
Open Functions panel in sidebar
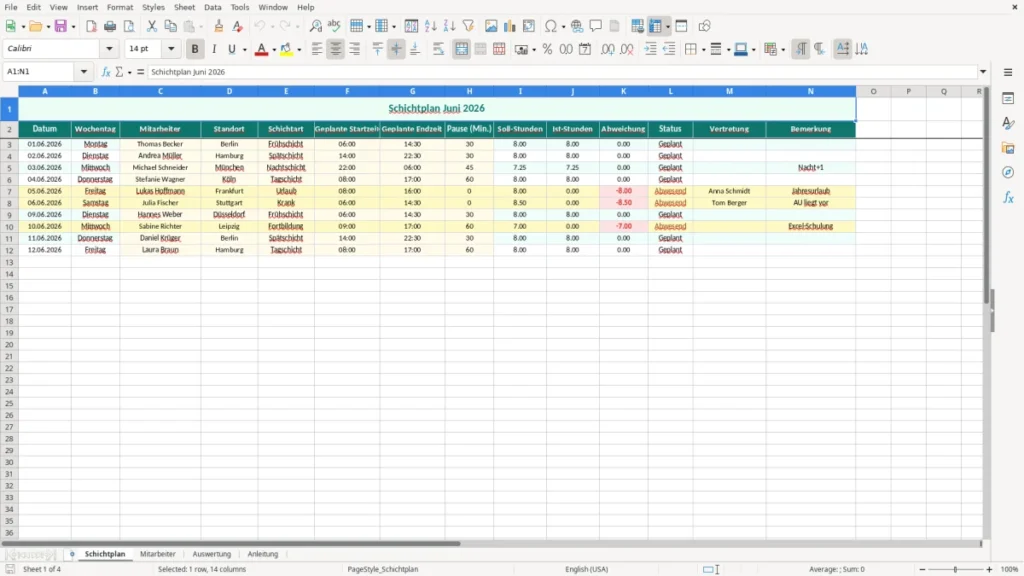[1008, 197]
